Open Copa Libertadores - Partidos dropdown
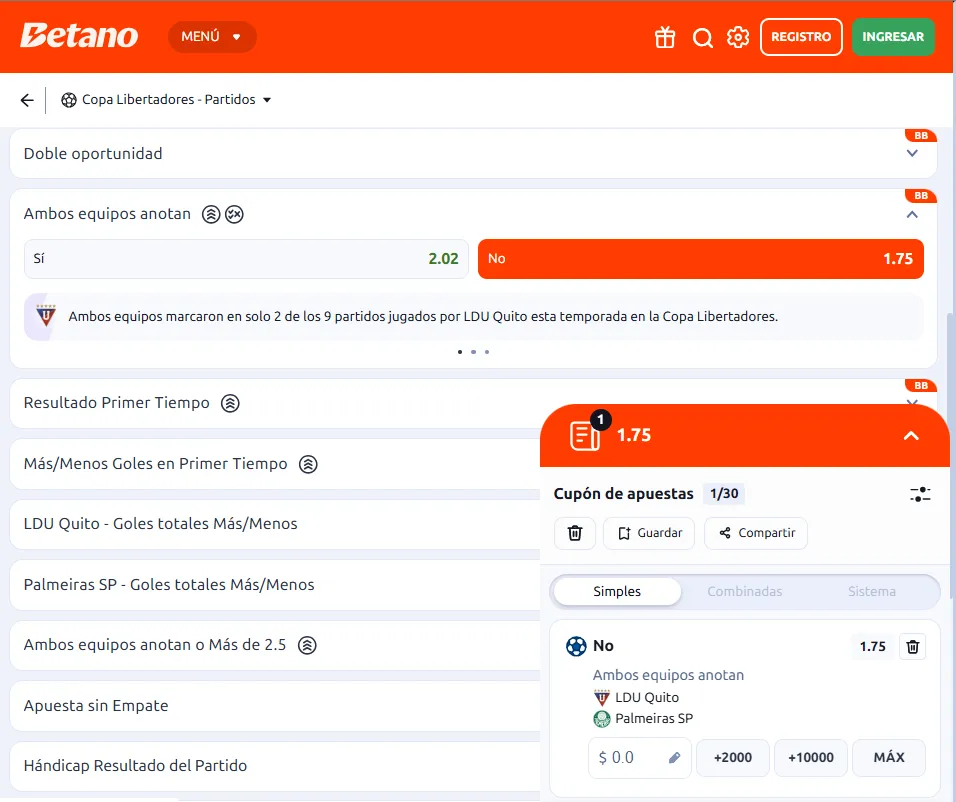Image resolution: width=956 pixels, height=802 pixels. point(167,99)
